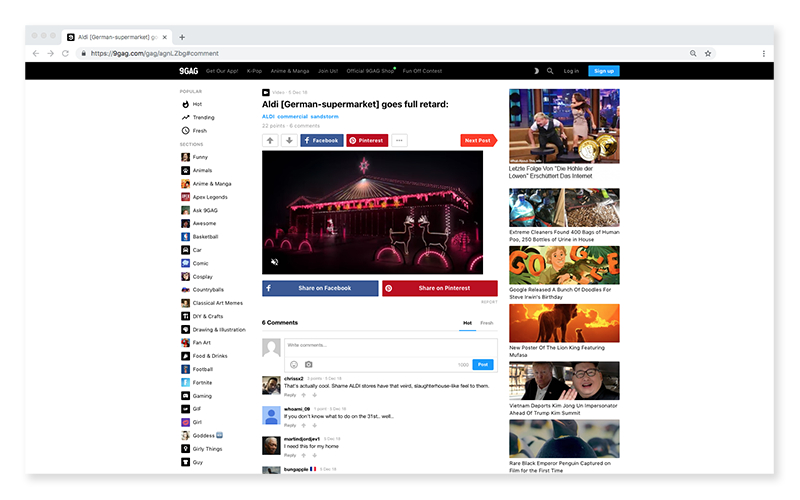
Task: Toggle dark mode with the moon icon
Action: (536, 71)
